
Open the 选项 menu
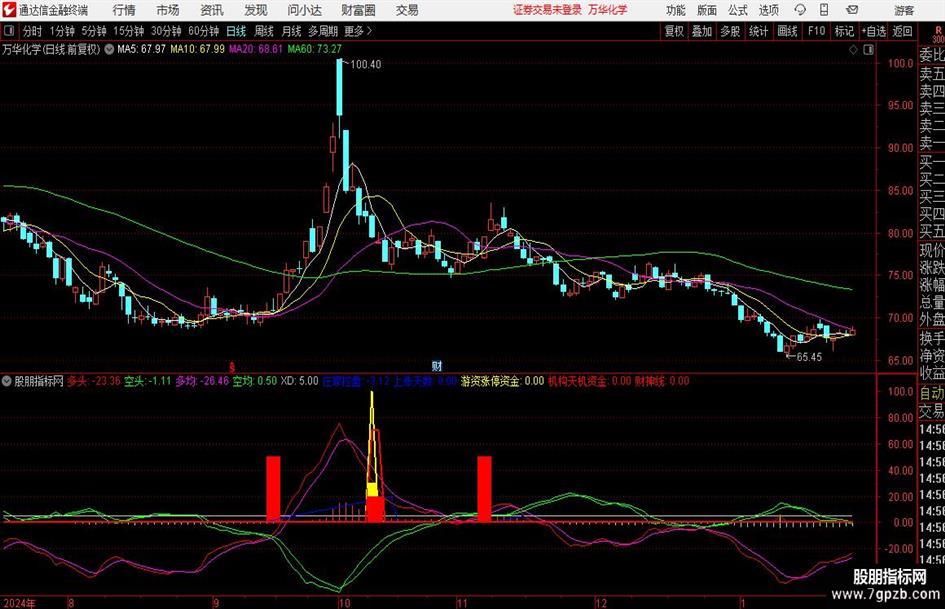[x=768, y=10]
